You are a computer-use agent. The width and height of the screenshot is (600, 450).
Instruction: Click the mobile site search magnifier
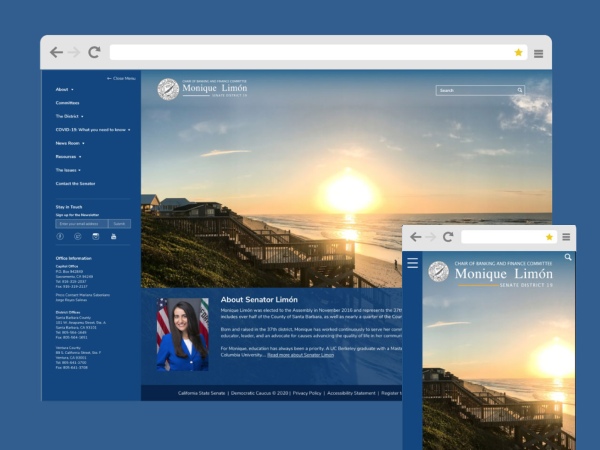pyautogui.click(x=568, y=257)
